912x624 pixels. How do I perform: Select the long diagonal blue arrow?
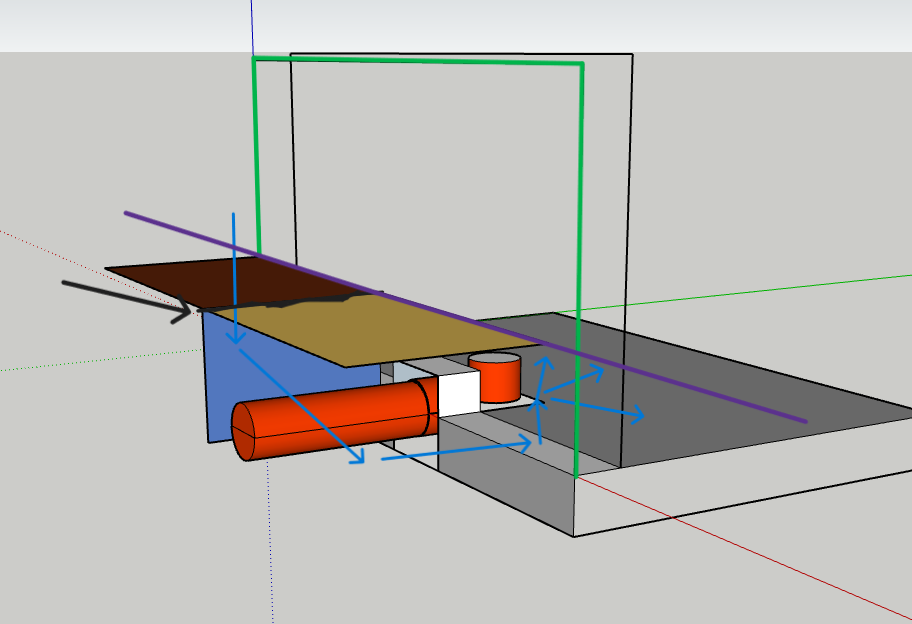[x=302, y=407]
